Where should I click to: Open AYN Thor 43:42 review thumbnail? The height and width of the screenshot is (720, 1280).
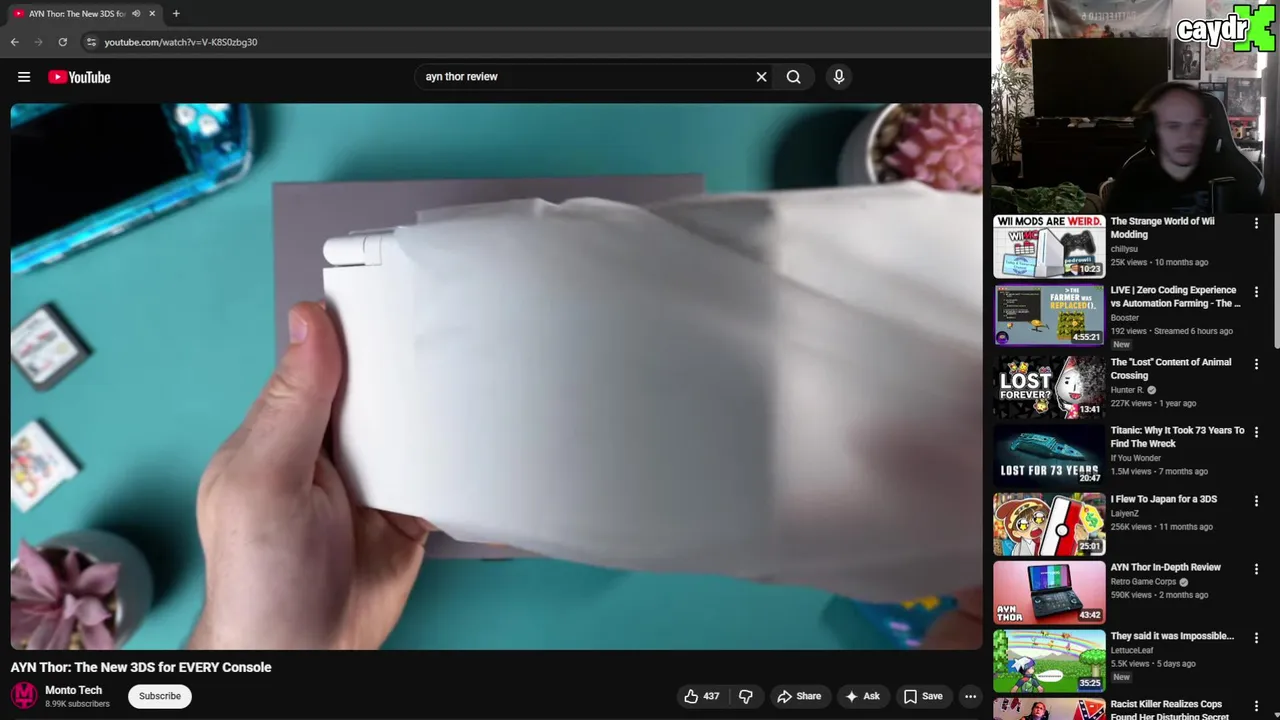[1048, 592]
